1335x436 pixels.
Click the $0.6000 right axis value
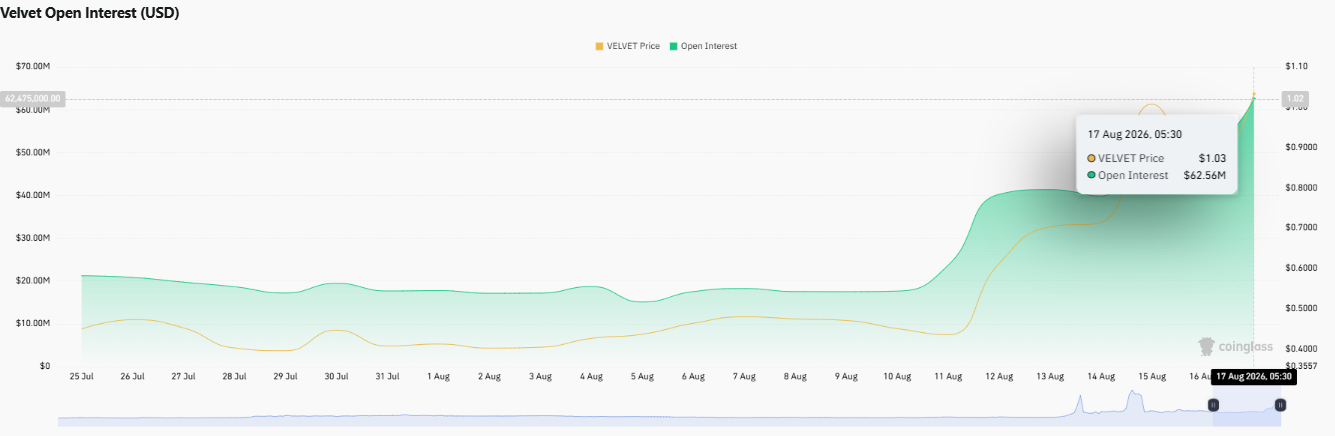pyautogui.click(x=1301, y=268)
